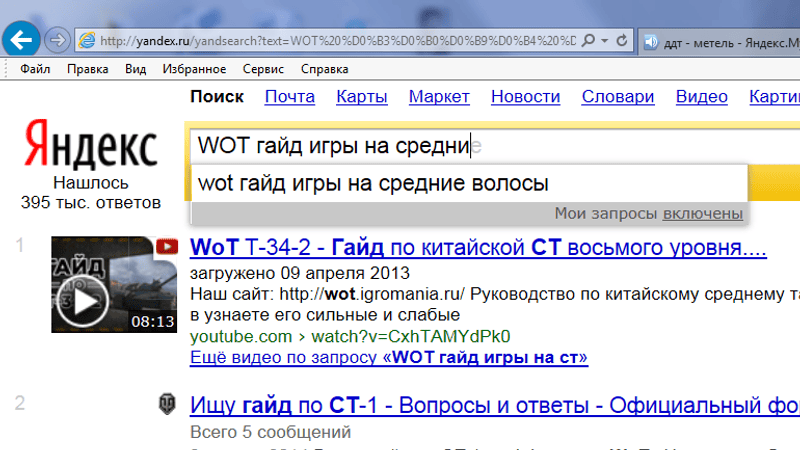Open the Вид menu

point(136,69)
